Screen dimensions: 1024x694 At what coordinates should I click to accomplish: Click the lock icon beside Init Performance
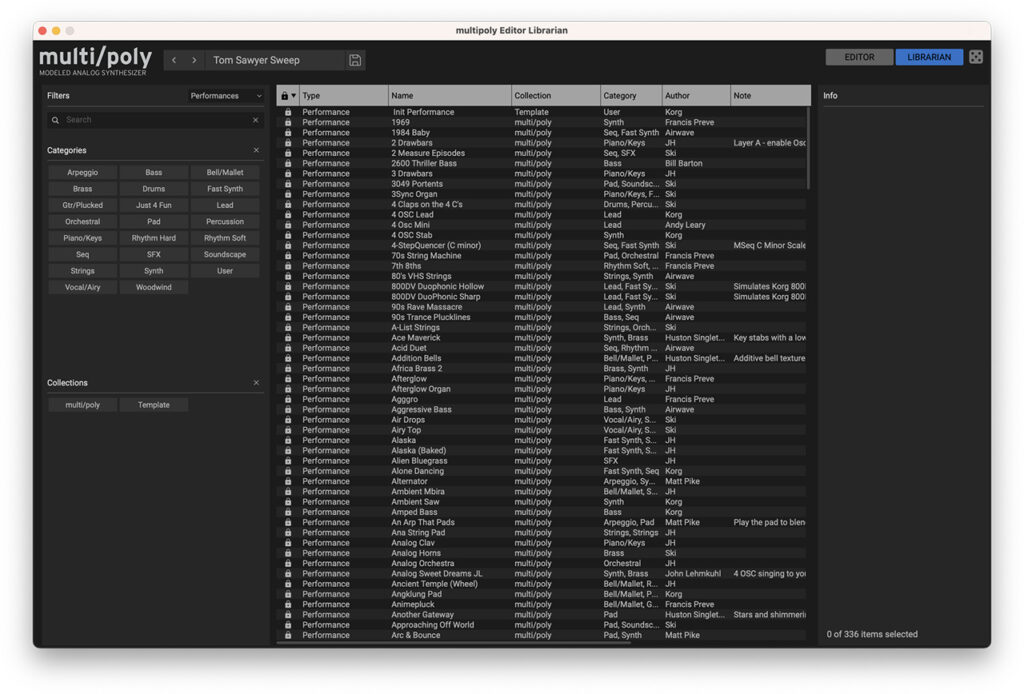(x=288, y=112)
